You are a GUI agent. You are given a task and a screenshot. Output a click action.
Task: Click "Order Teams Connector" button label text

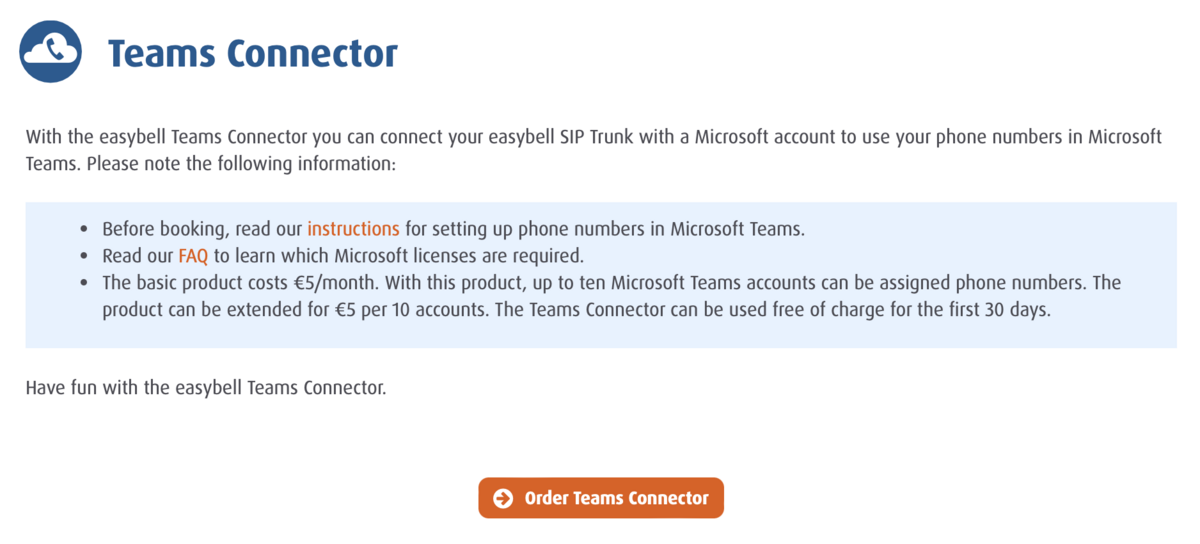[x=616, y=498]
